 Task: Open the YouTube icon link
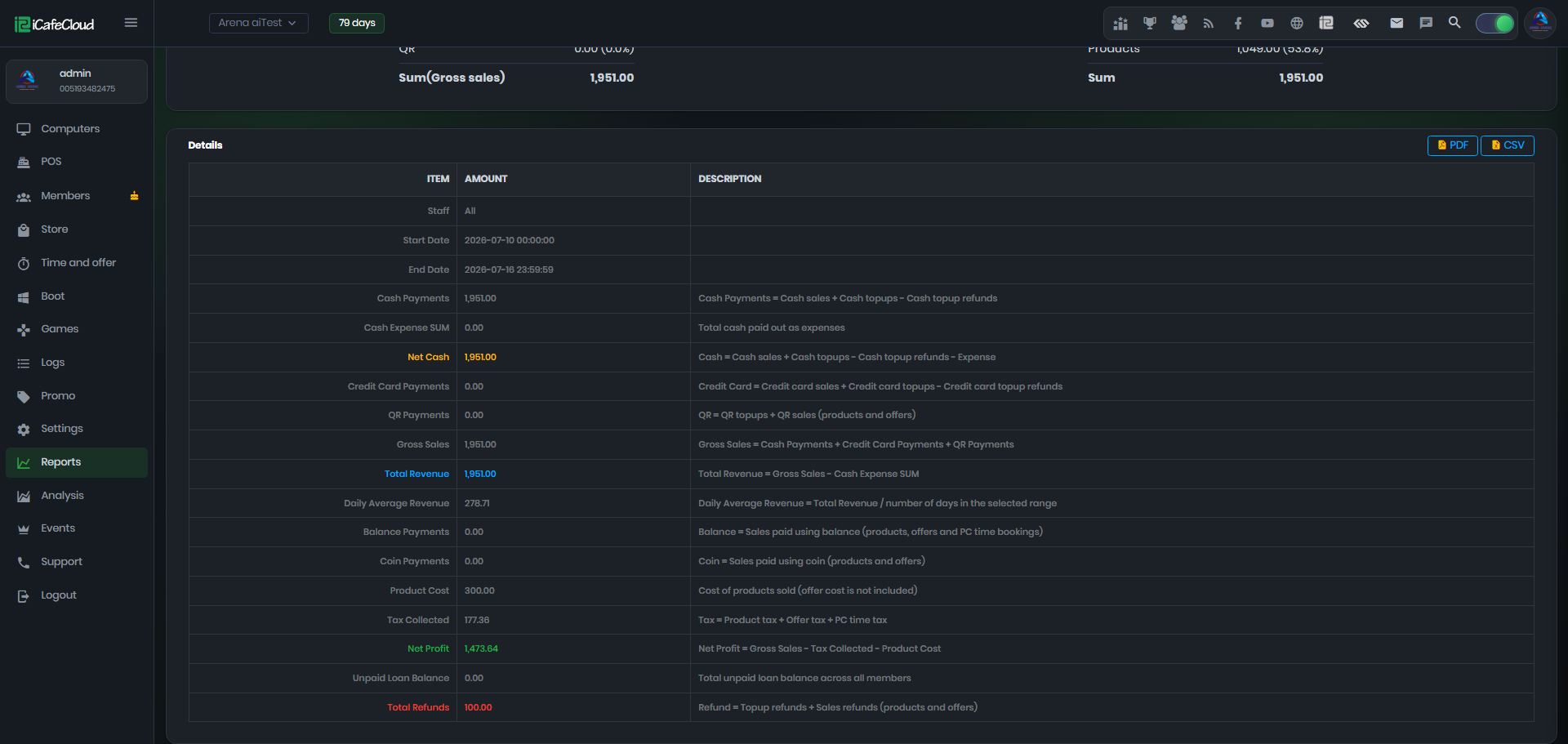(1267, 24)
